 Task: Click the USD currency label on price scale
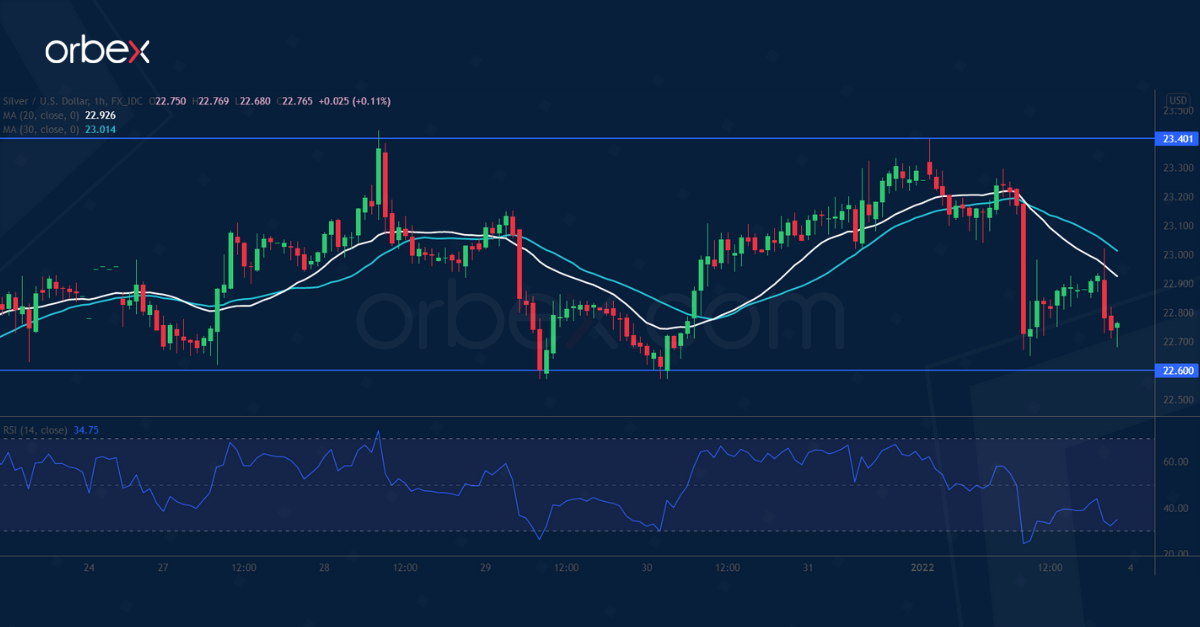point(1176,100)
